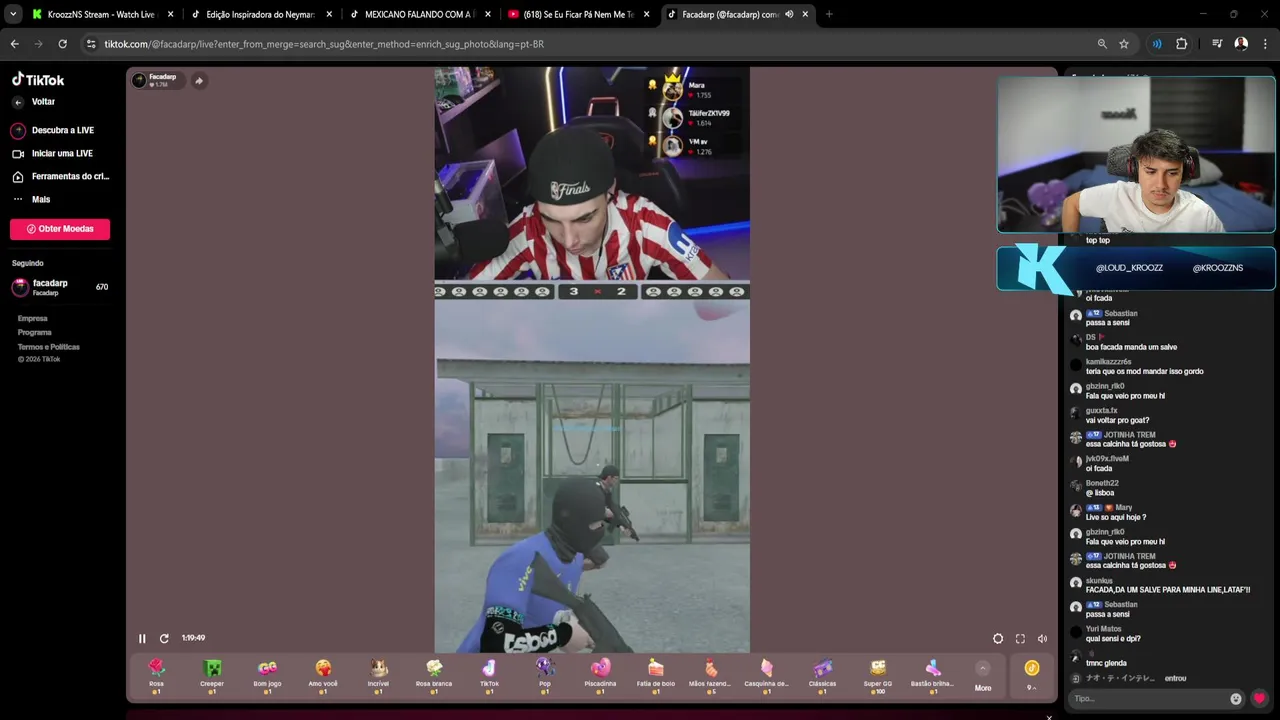Screen dimensions: 1280x720
Task: Open facadarp in the Seguindo list
Action: (x=60, y=287)
